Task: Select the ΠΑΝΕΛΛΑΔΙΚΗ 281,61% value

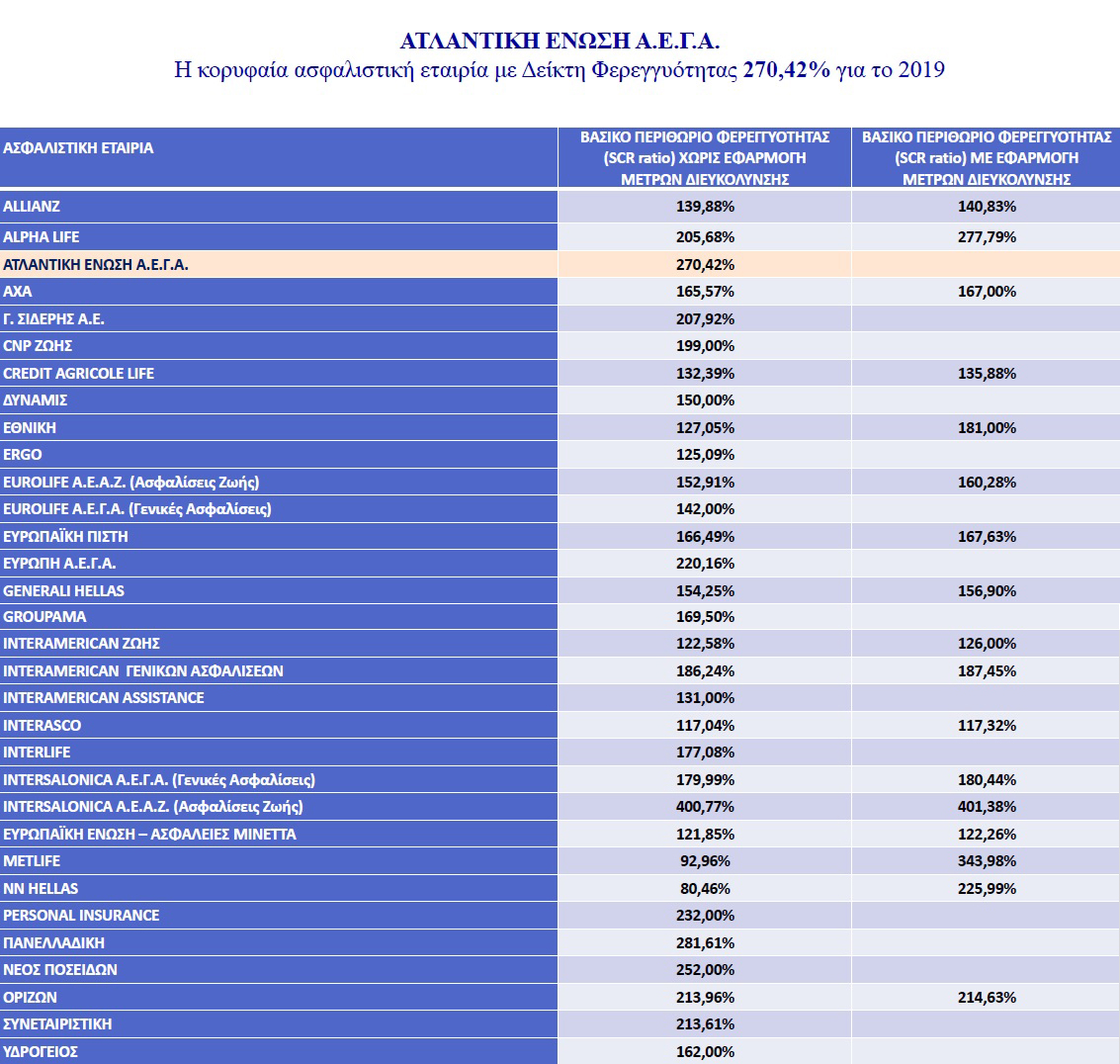Action: 705,943
